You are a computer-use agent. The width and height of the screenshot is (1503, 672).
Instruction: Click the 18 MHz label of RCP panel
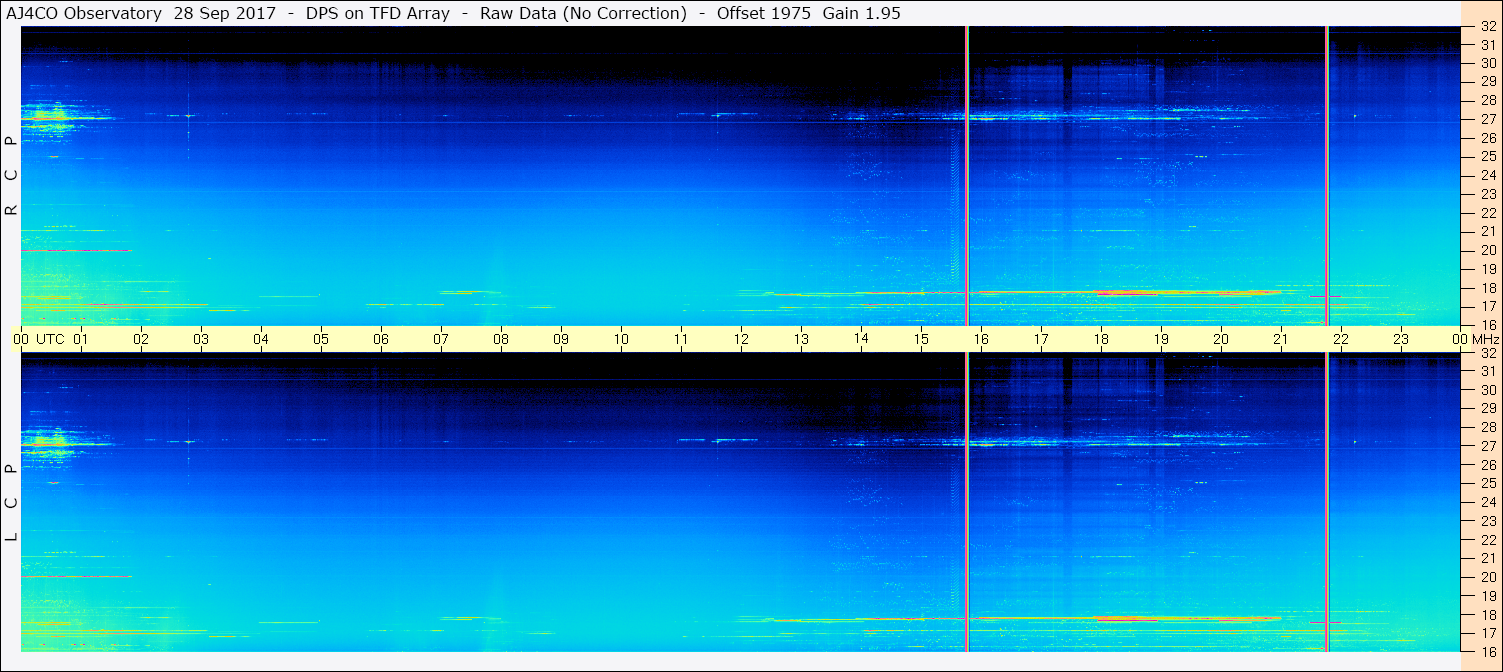click(1488, 288)
